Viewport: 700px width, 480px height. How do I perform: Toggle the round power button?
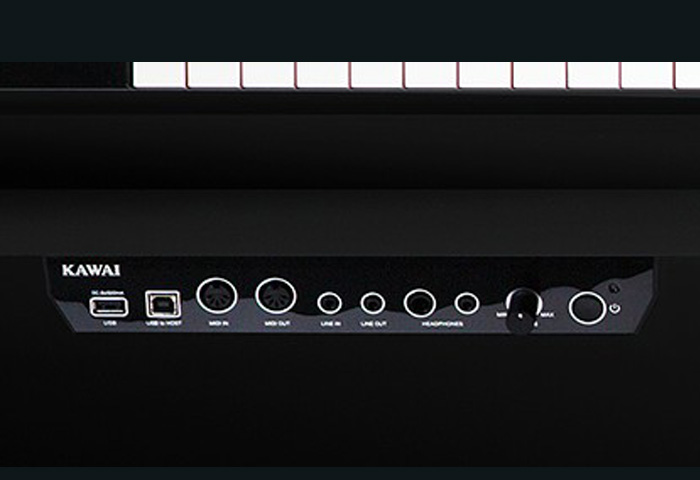[587, 308]
